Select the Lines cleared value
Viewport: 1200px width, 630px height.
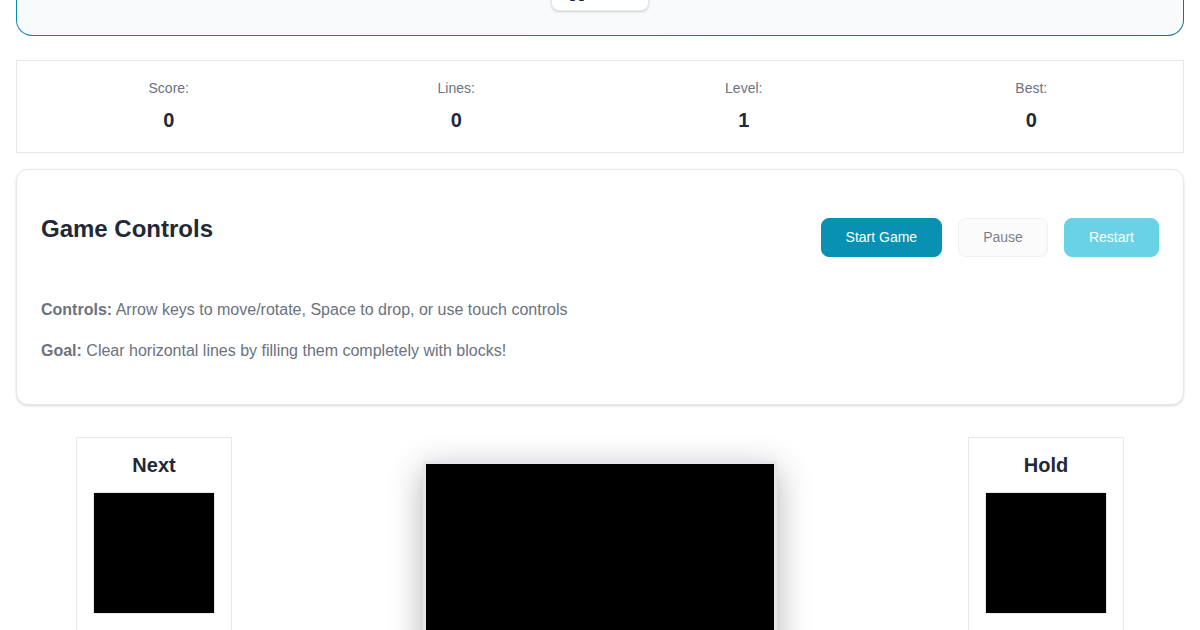(x=456, y=120)
